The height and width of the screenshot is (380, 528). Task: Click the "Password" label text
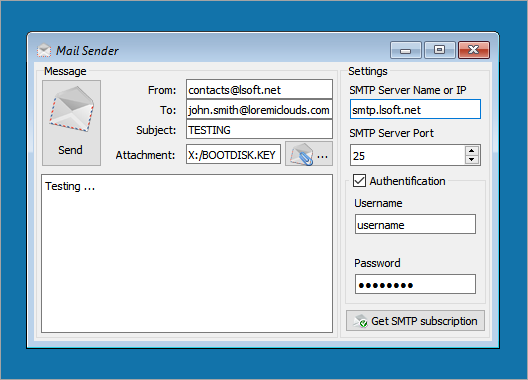tap(377, 263)
